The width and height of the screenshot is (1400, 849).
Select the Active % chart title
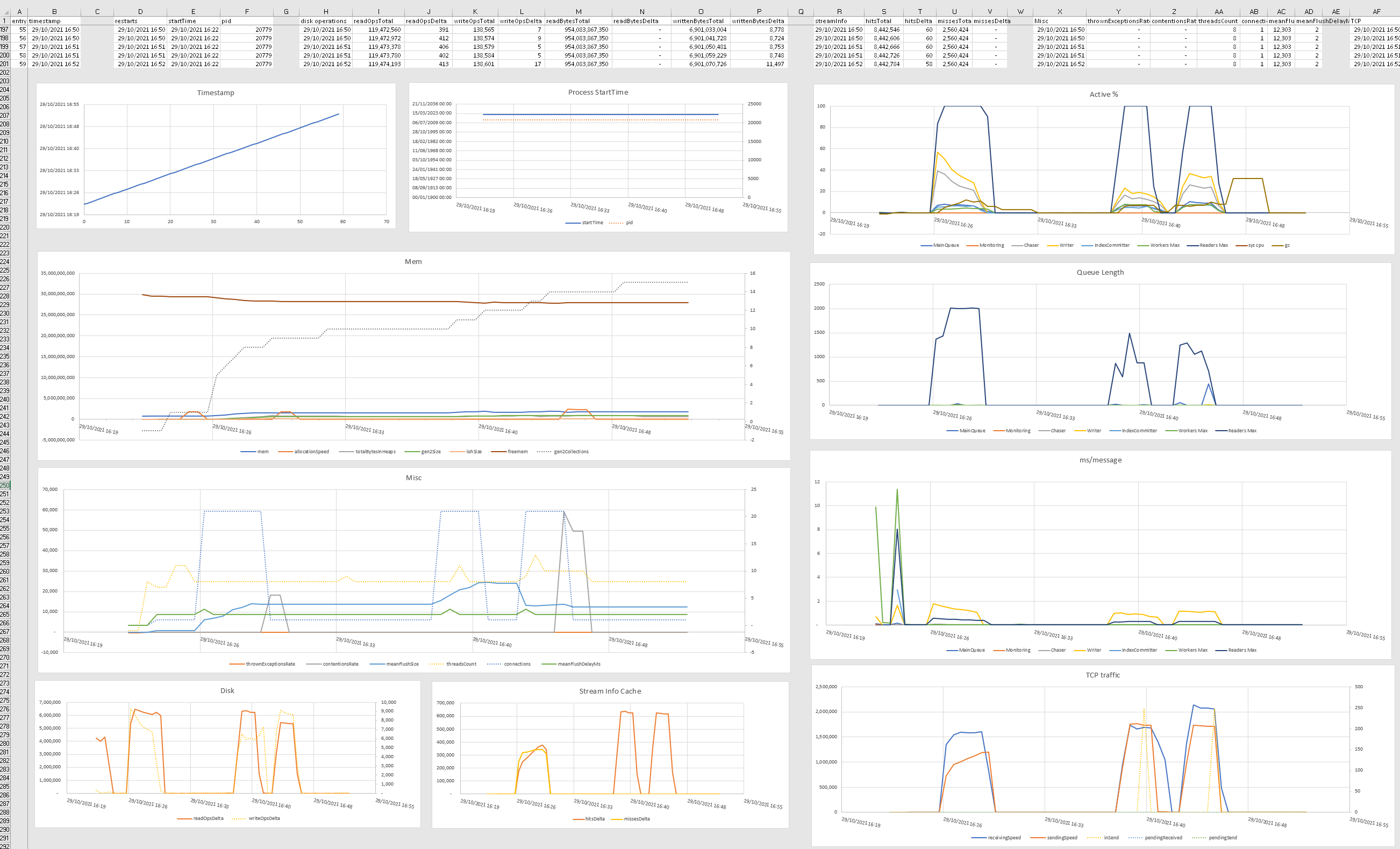tap(1103, 94)
